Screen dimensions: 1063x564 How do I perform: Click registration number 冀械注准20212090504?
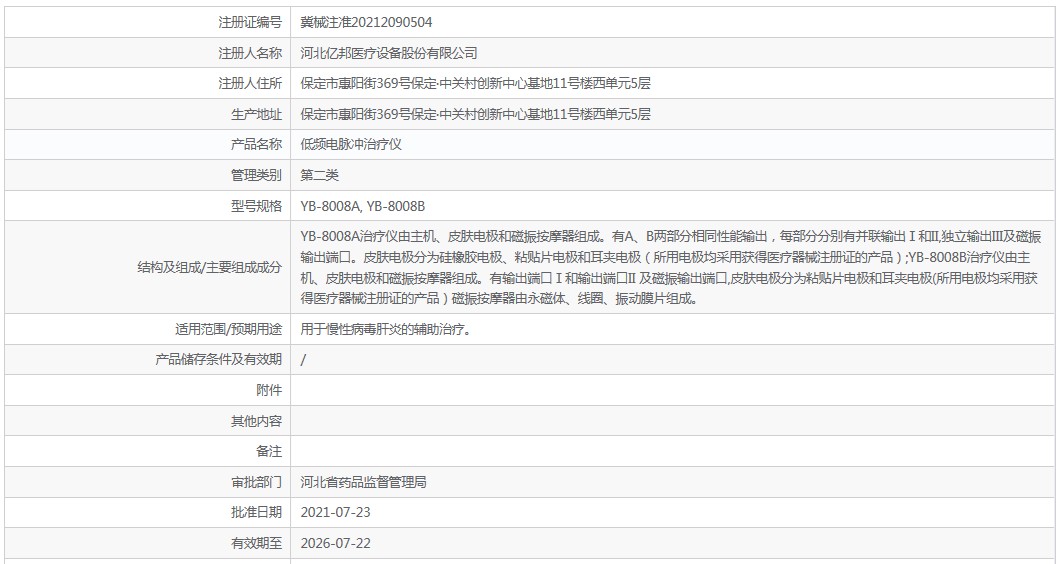click(x=366, y=22)
